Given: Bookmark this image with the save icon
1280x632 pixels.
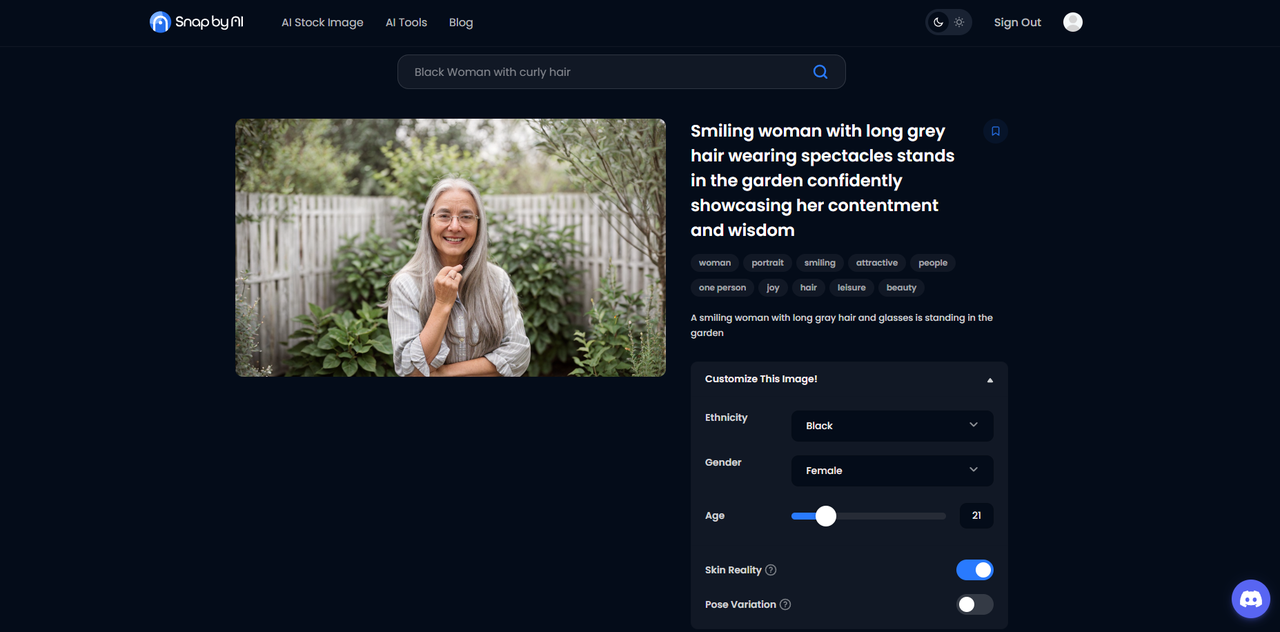Looking at the screenshot, I should [995, 131].
